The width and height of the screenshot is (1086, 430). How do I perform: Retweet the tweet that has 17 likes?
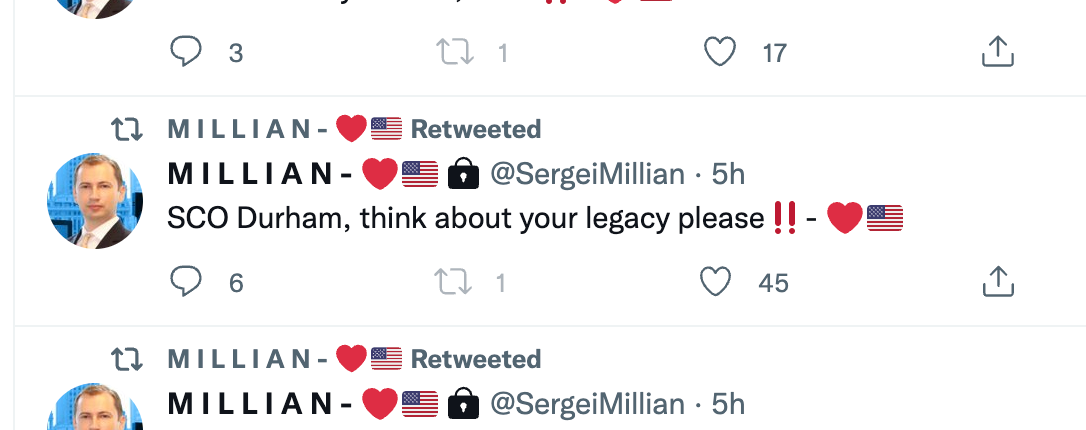(454, 52)
